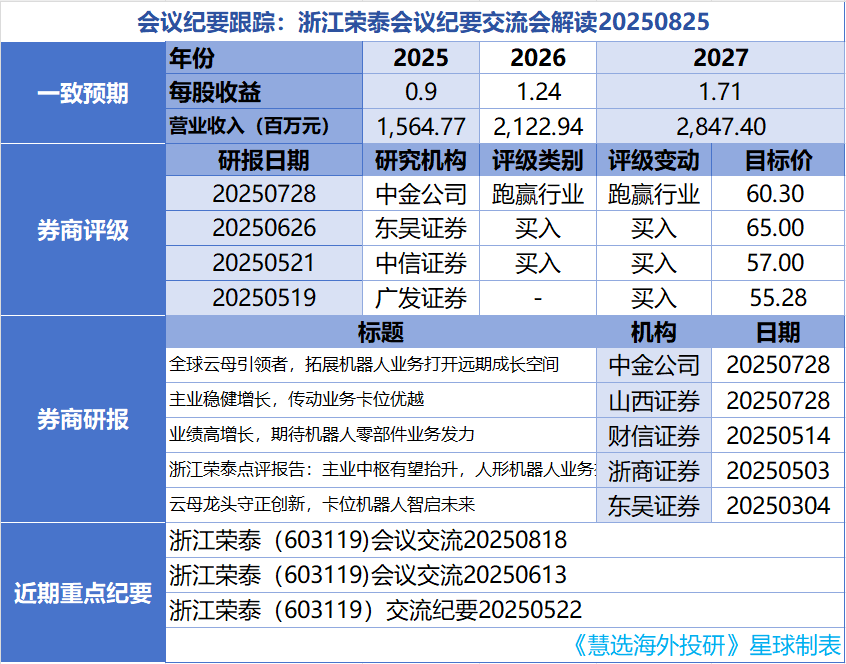Select the 券商评级 section label

point(83,230)
